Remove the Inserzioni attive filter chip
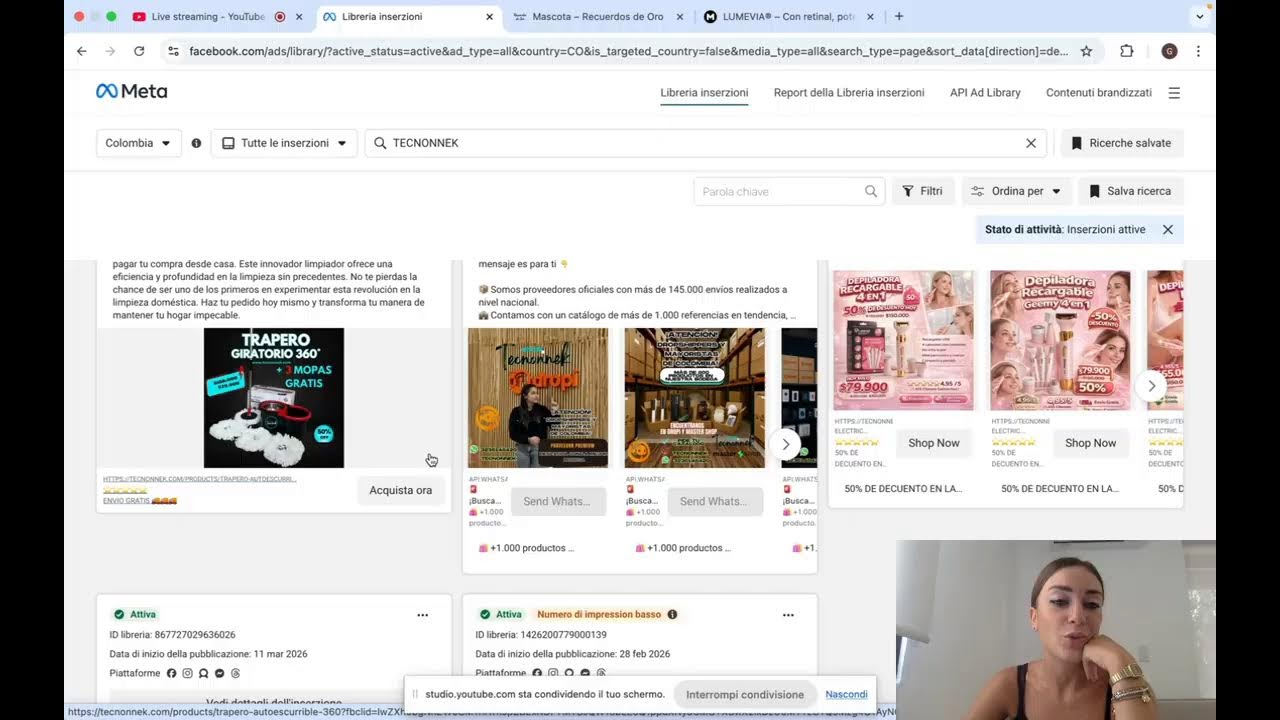The image size is (1280, 720). point(1167,229)
